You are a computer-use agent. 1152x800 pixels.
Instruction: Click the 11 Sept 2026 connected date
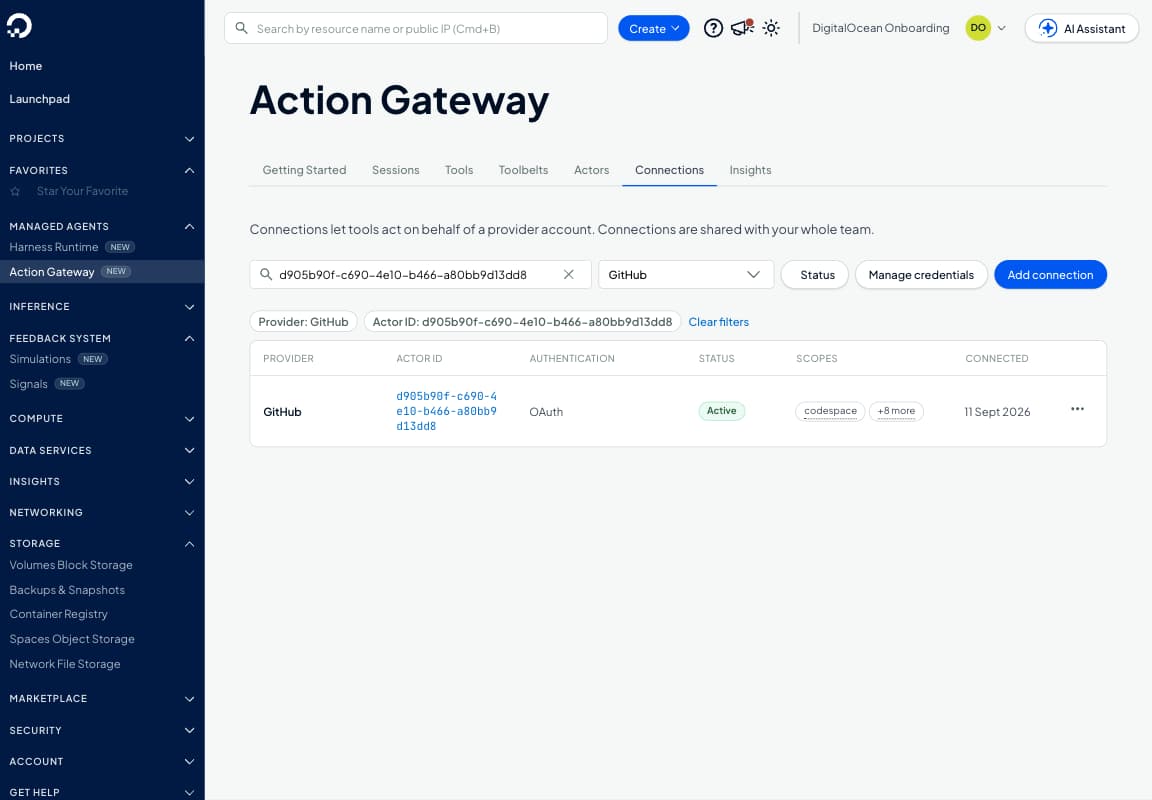[x=997, y=412]
